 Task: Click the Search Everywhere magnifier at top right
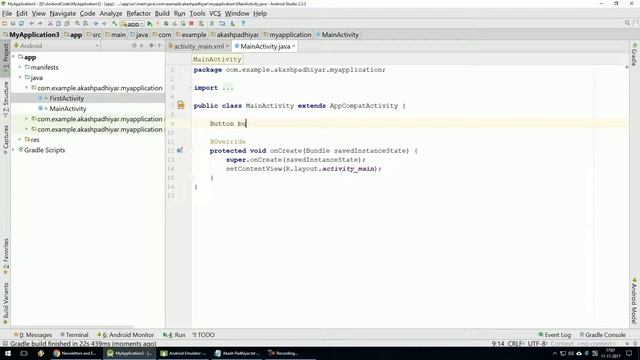pyautogui.click(x=627, y=23)
